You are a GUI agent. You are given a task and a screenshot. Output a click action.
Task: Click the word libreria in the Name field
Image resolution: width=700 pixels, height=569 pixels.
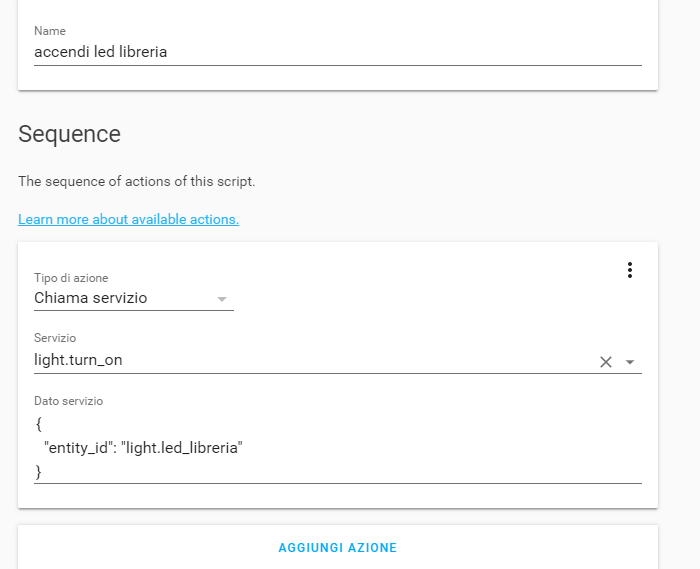(141, 52)
